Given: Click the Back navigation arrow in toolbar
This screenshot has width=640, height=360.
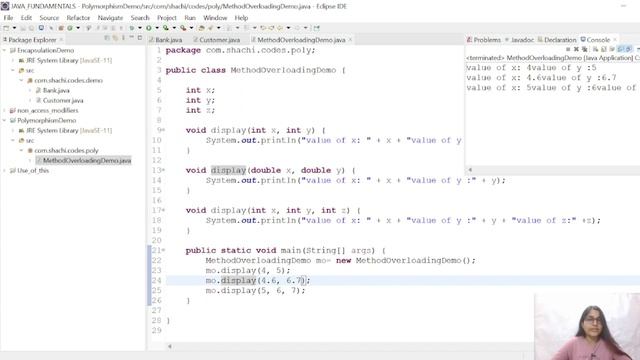Looking at the screenshot, I should pyautogui.click(x=280, y=28).
